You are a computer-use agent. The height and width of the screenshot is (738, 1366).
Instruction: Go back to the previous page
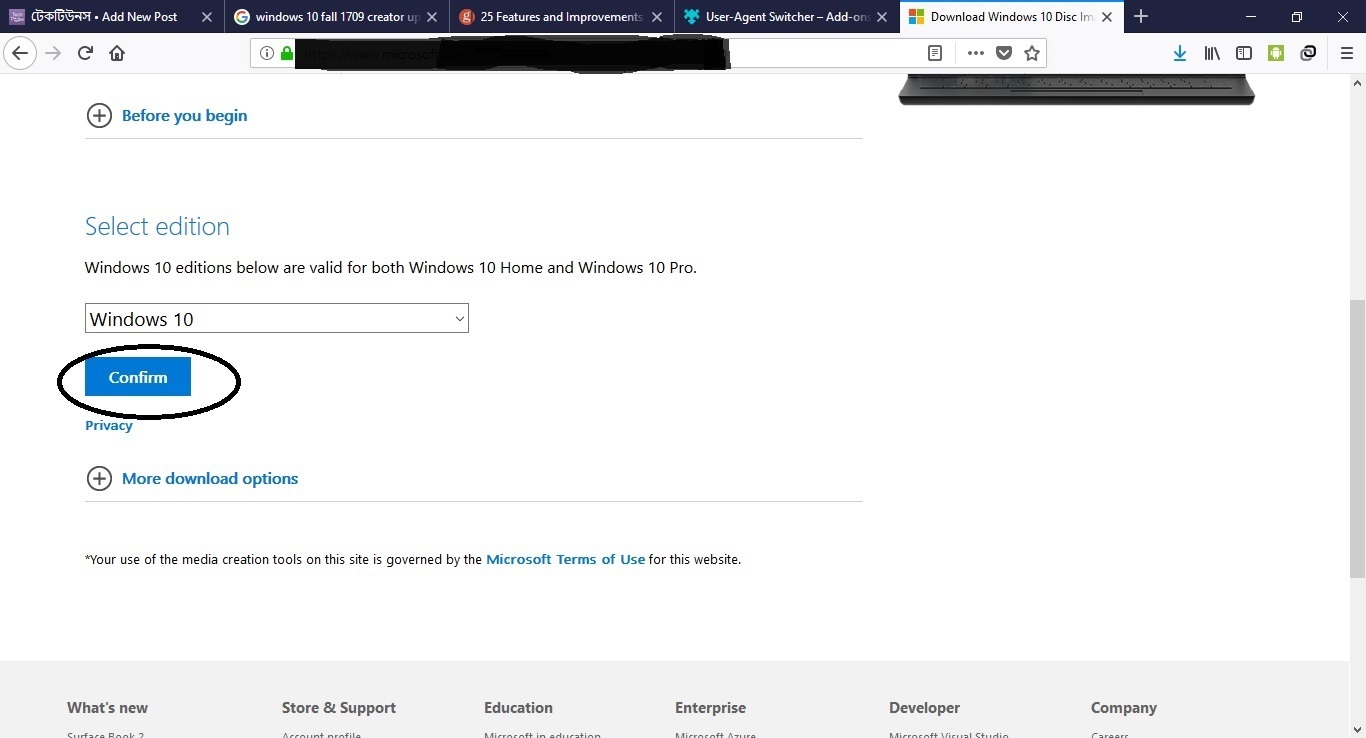(20, 54)
